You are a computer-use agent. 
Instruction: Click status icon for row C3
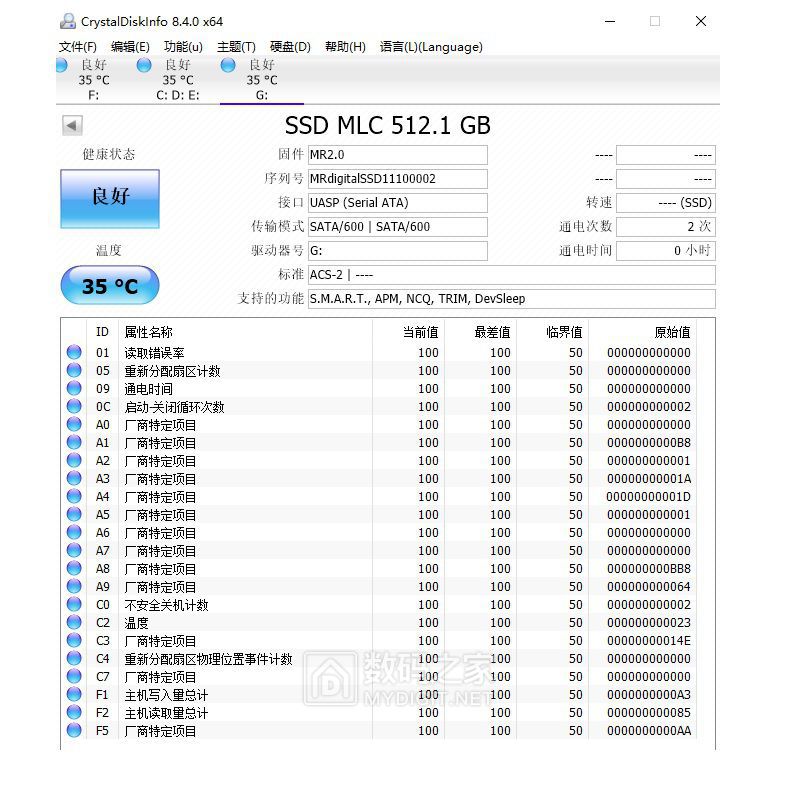74,640
